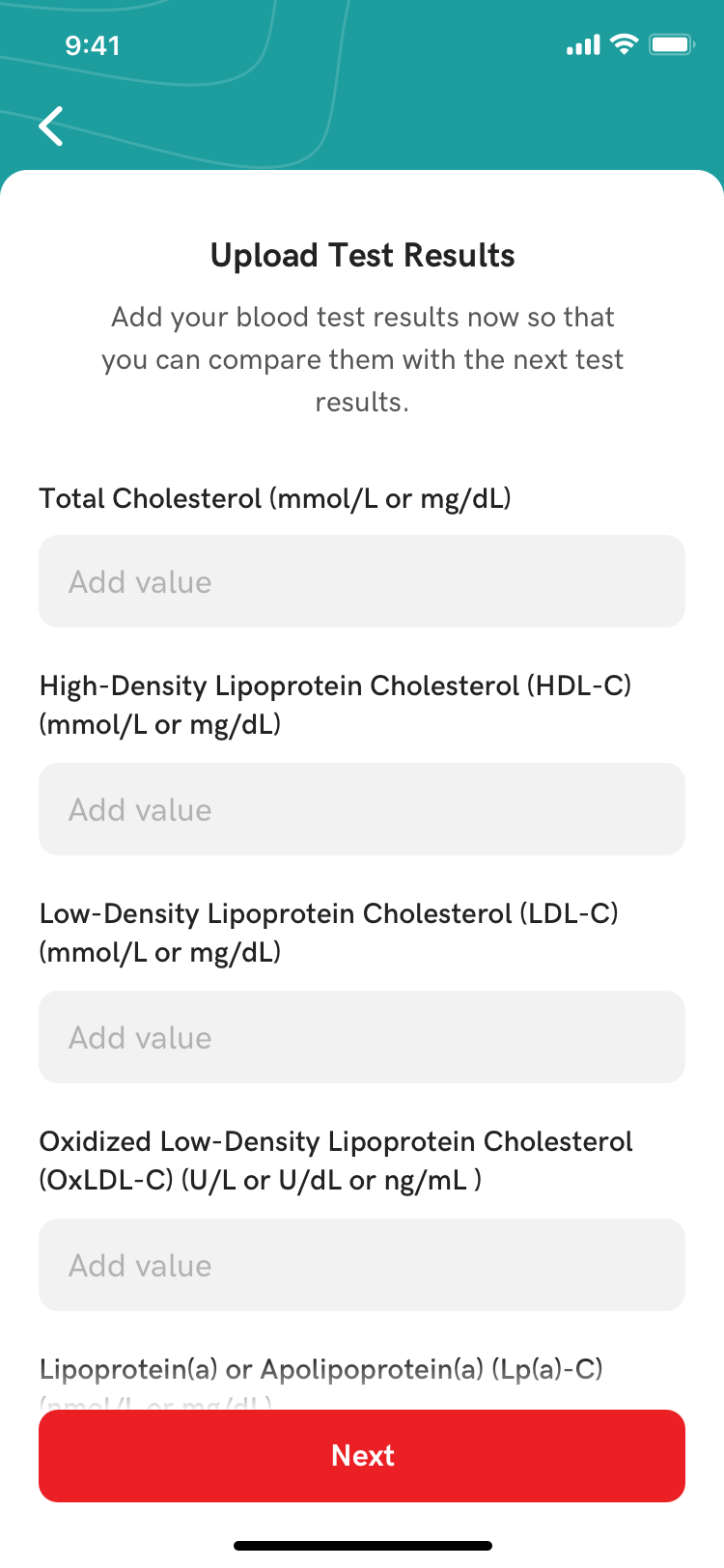724x1568 pixels.
Task: Tap the back arrow icon
Action: pyautogui.click(x=51, y=126)
